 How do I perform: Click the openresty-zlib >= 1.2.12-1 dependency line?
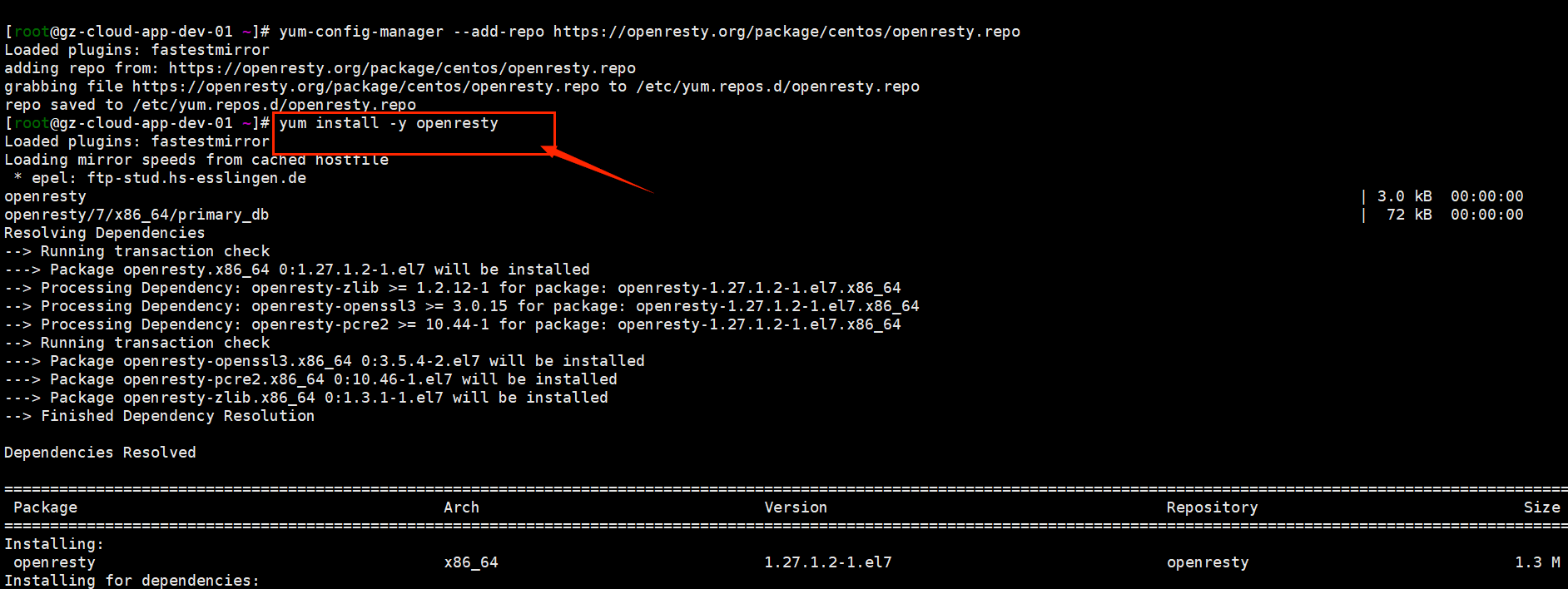(453, 288)
